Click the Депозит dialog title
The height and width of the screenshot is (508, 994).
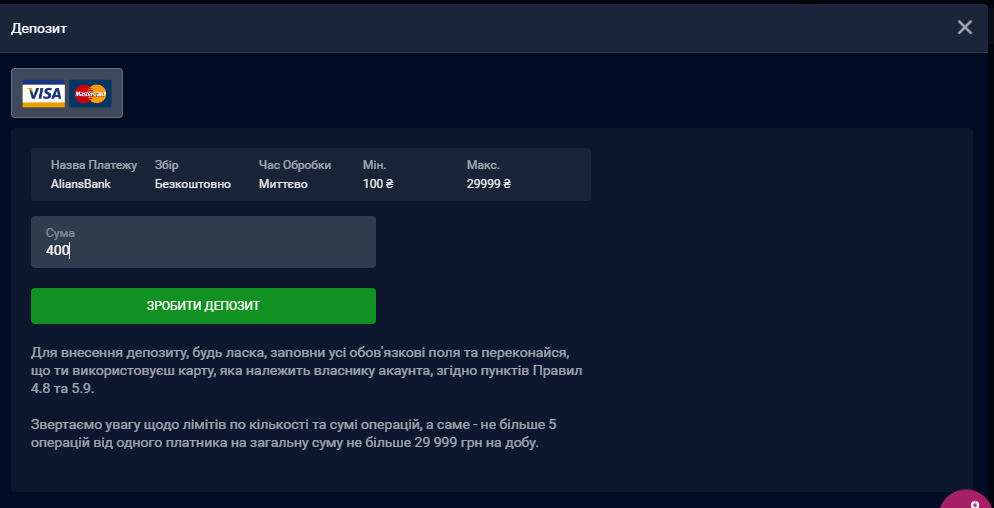pos(39,28)
